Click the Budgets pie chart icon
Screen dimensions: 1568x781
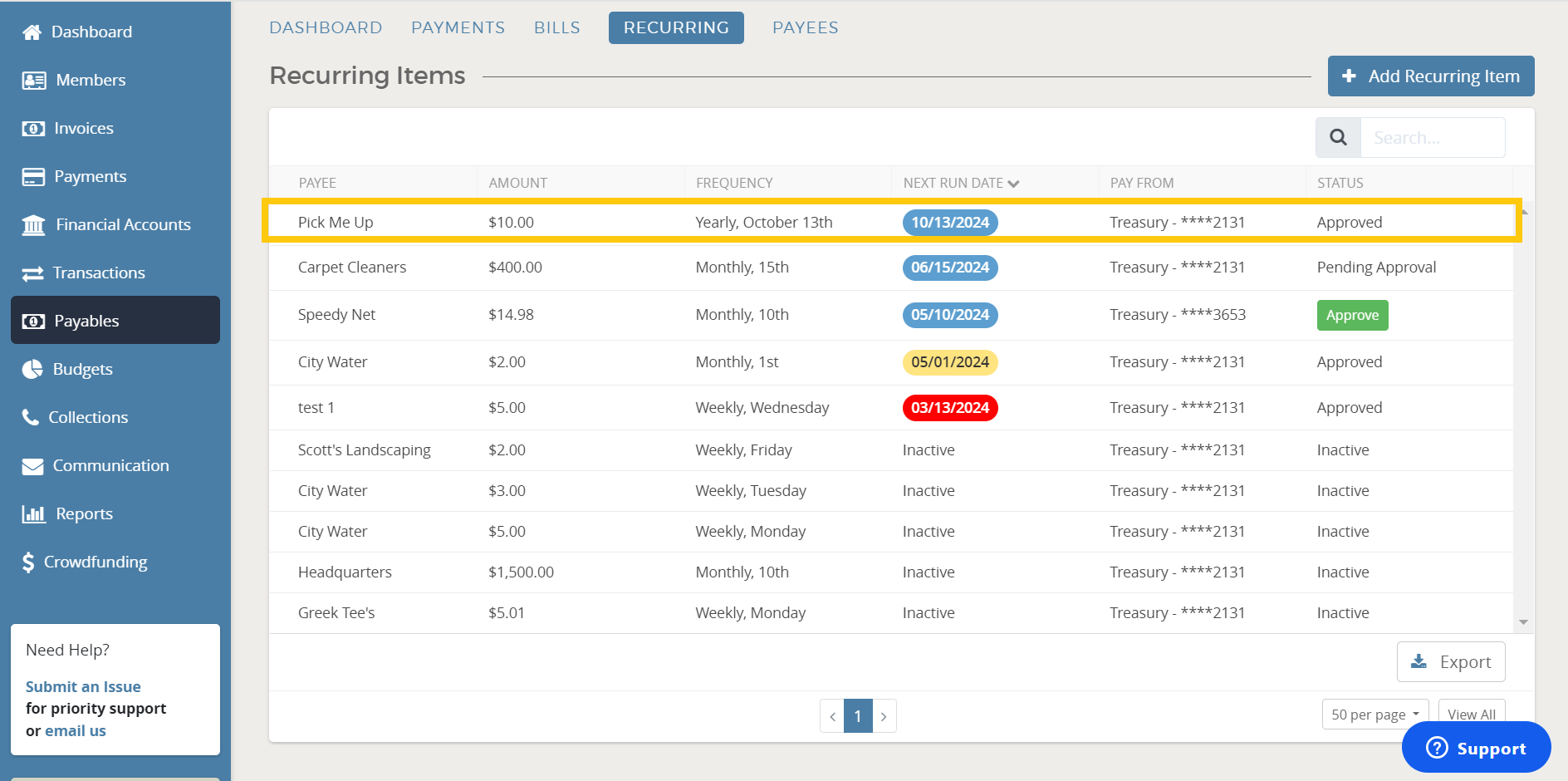(x=32, y=370)
